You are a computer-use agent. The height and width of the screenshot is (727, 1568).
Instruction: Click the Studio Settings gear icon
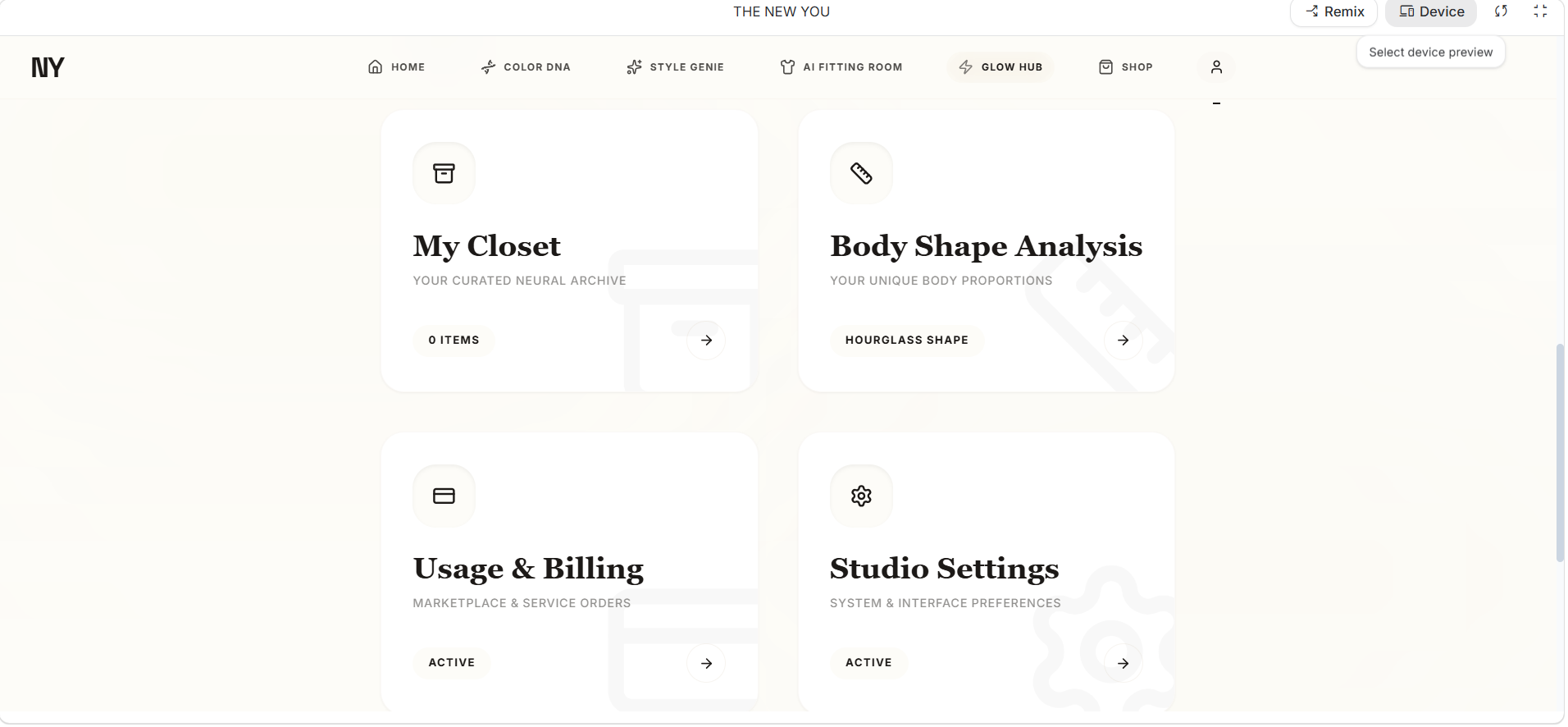(861, 496)
